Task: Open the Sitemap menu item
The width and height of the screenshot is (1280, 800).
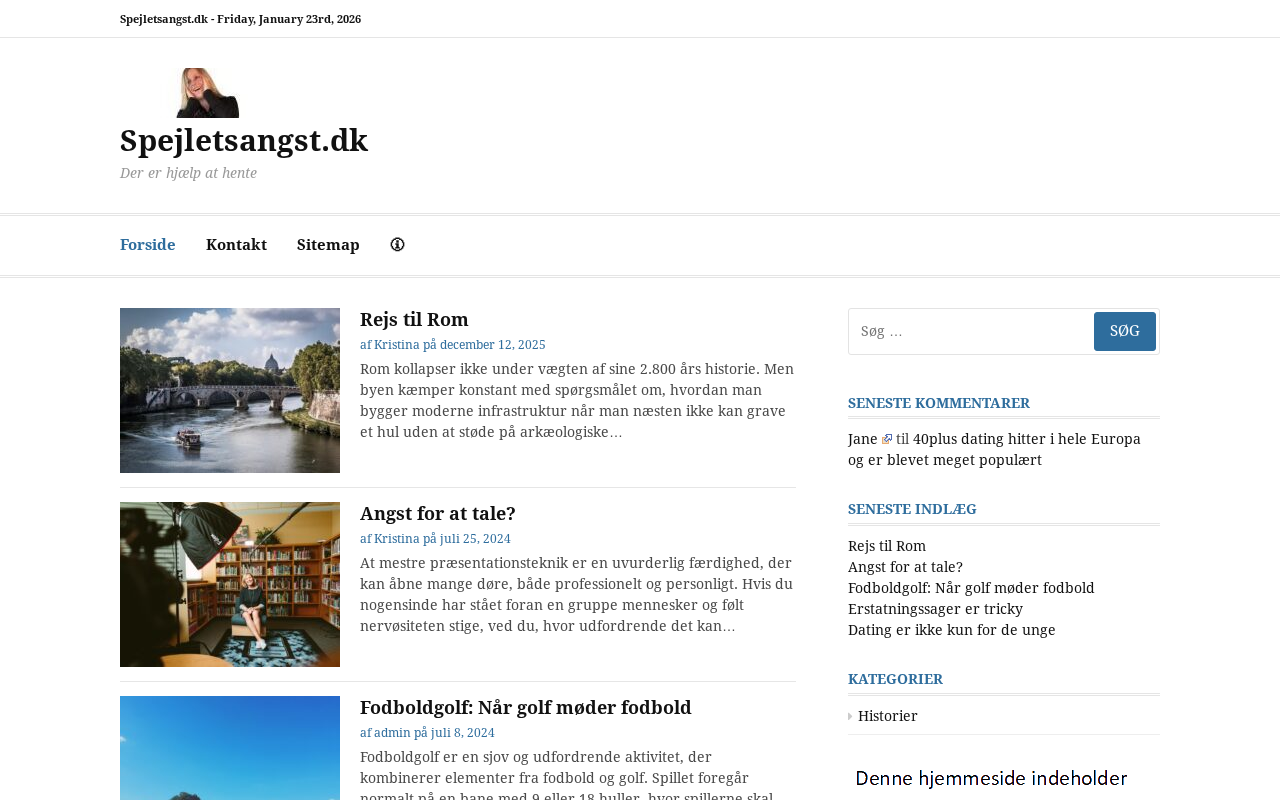Action: 328,245
